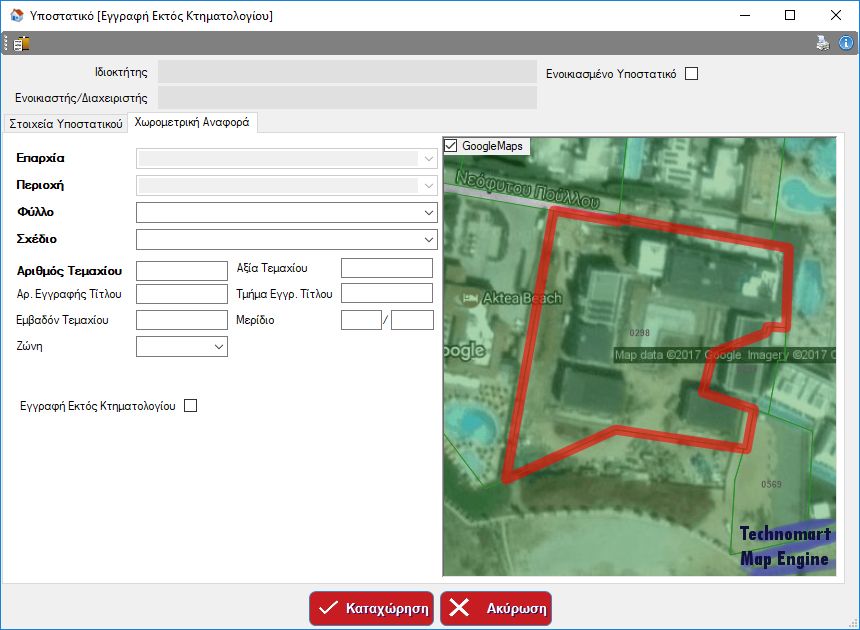
Task: Click the checkmark icon on Καταχώρηση button
Action: [x=328, y=608]
